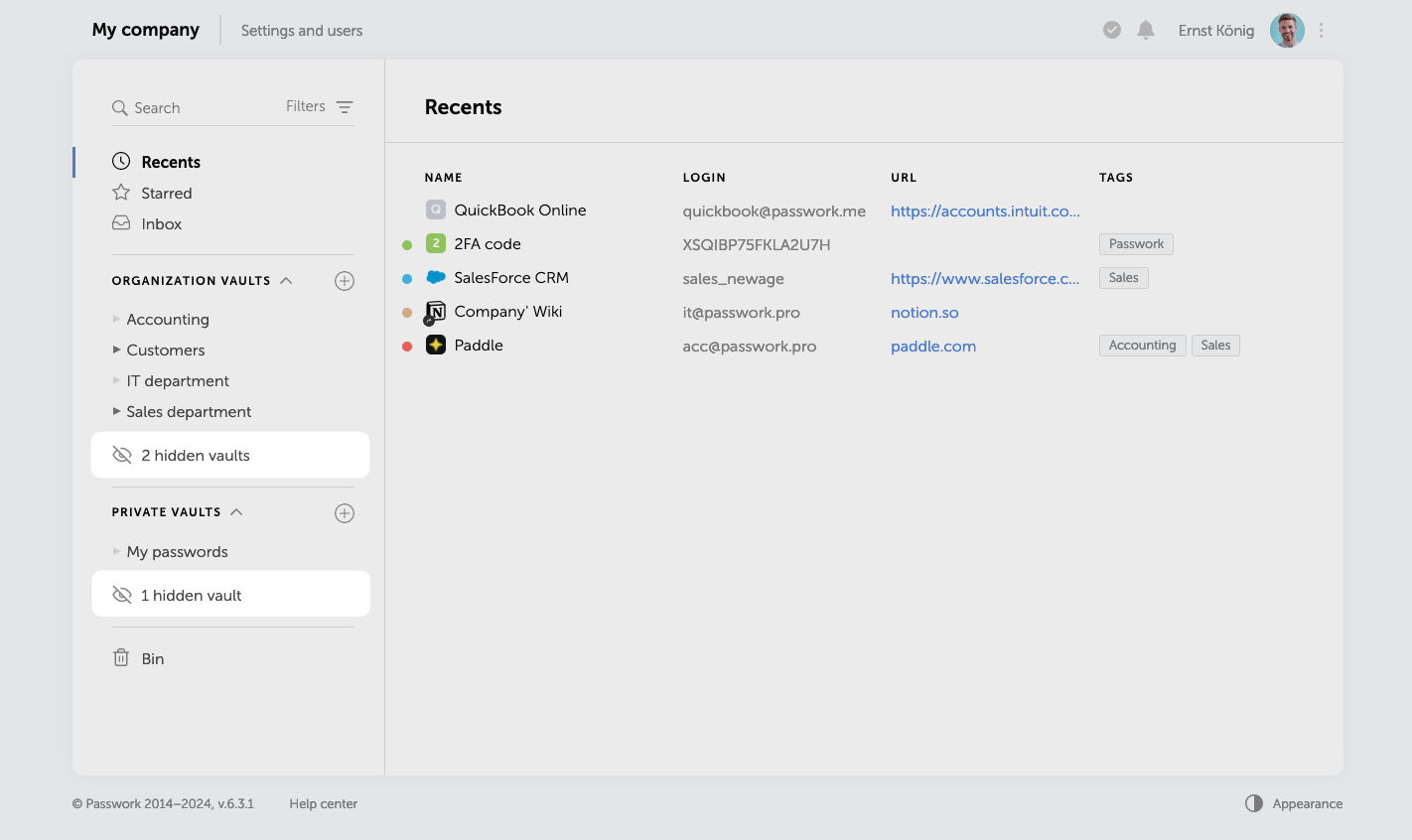Select the Paddle entry name
Screen dimensions: 1412x840
pyautogui.click(x=479, y=345)
